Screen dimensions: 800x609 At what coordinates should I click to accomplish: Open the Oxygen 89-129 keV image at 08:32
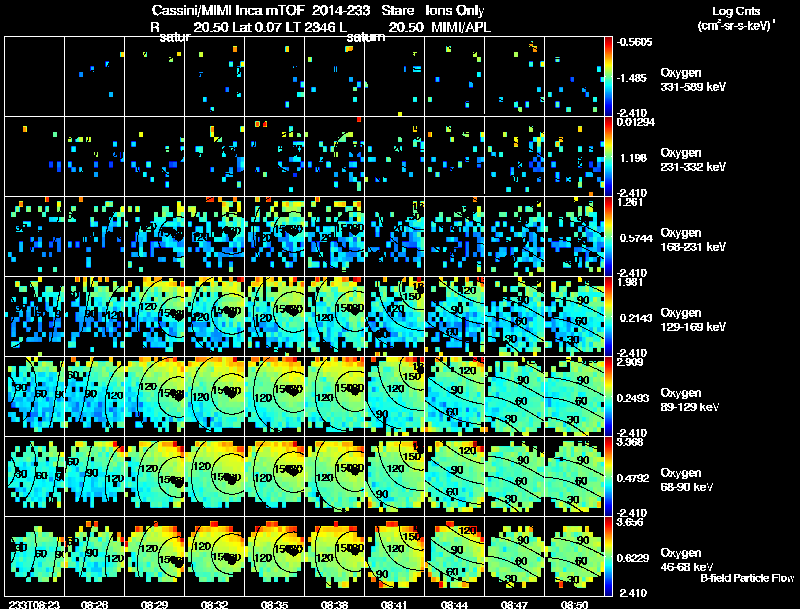[x=215, y=396]
